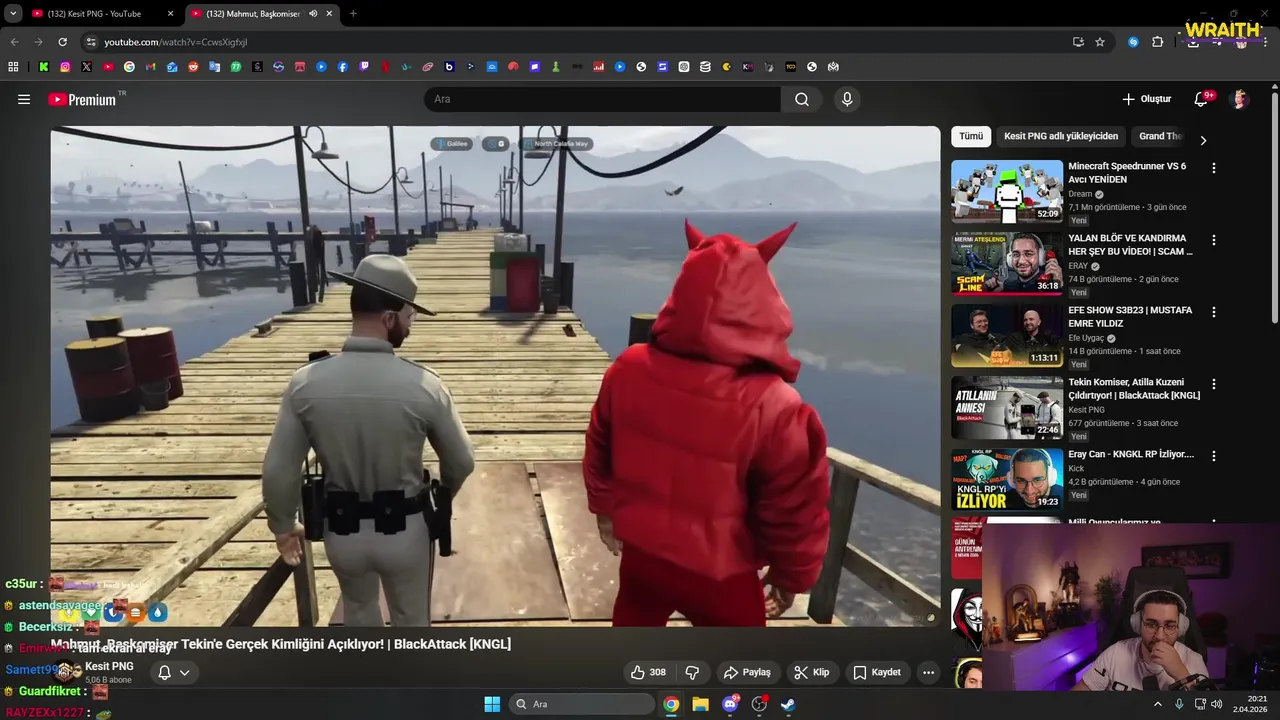Image resolution: width=1280 pixels, height=720 pixels.
Task: Click the search magnifier button
Action: pos(802,99)
